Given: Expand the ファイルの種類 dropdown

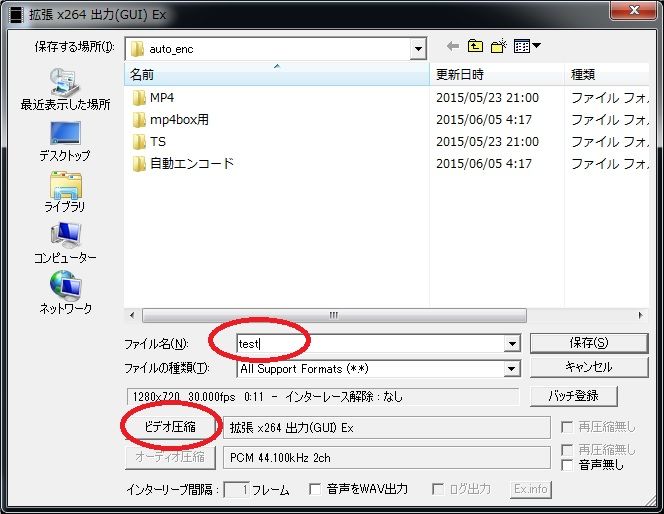Looking at the screenshot, I should point(512,369).
